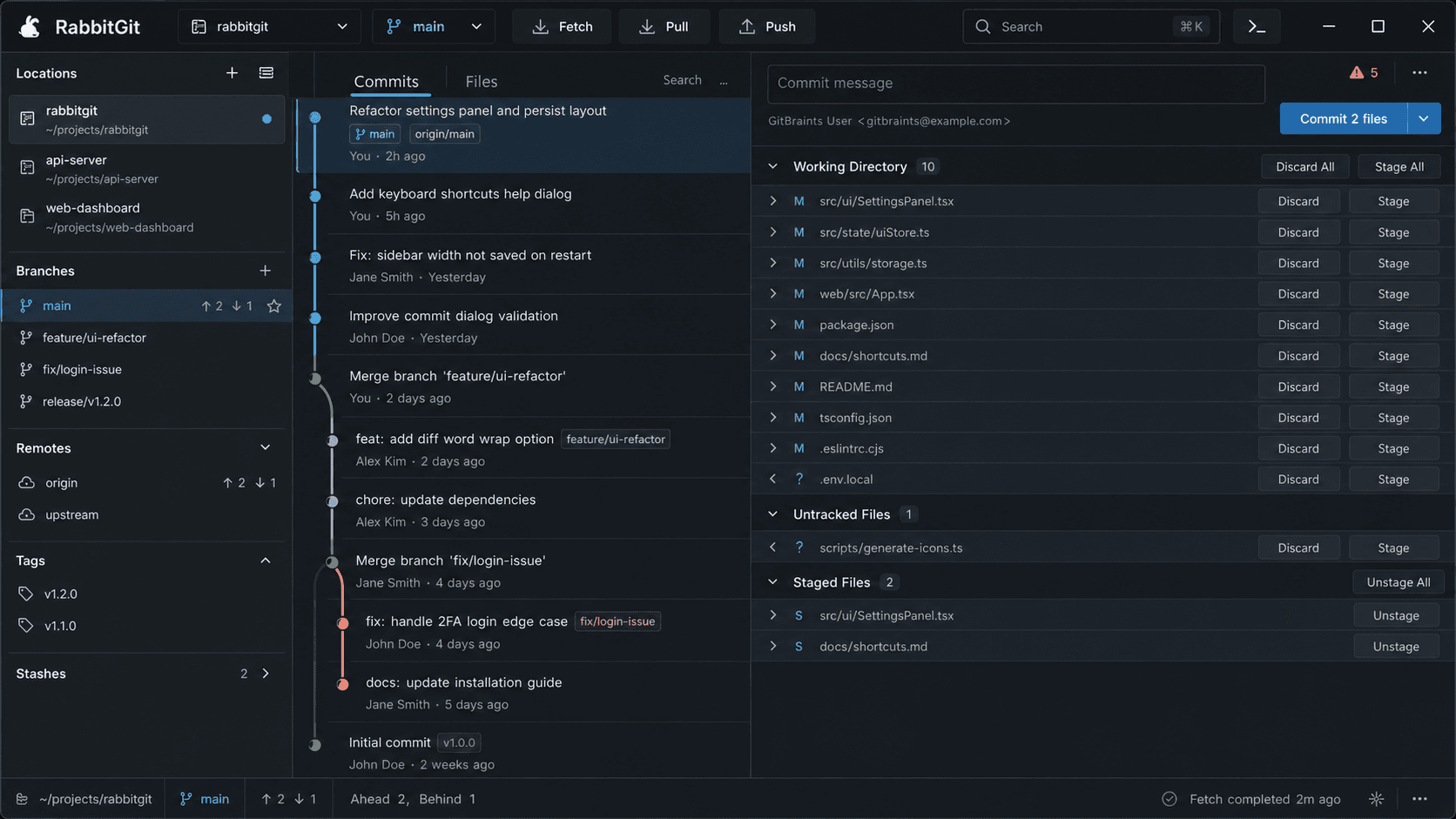Screen dimensions: 1456x819
Task: Click the status bar folder path icon
Action: [x=22, y=799]
